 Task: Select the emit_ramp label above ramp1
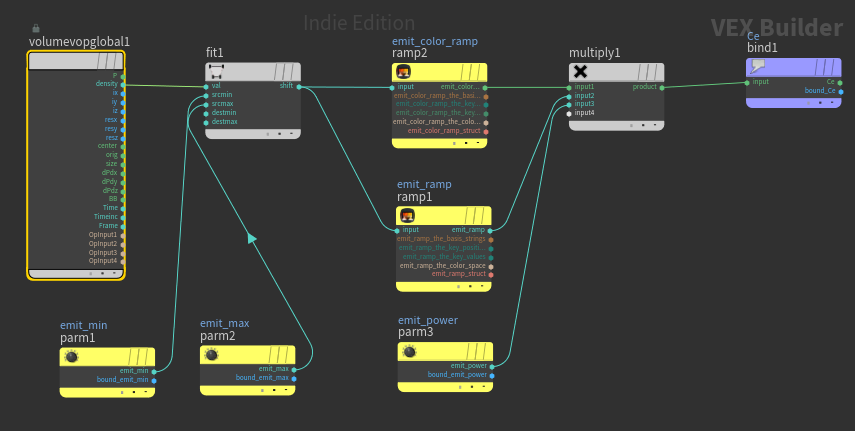424,184
